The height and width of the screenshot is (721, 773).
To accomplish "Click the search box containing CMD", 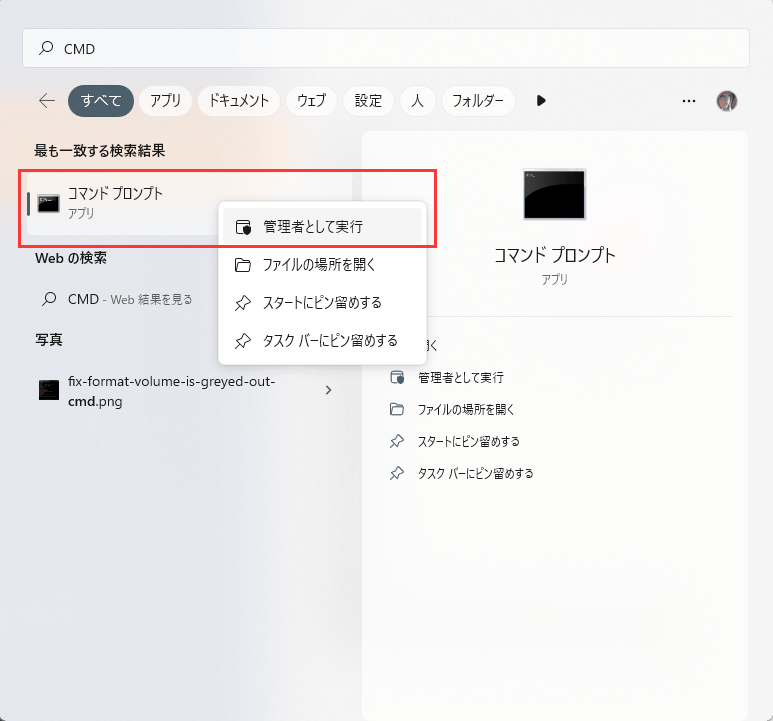I will [386, 48].
